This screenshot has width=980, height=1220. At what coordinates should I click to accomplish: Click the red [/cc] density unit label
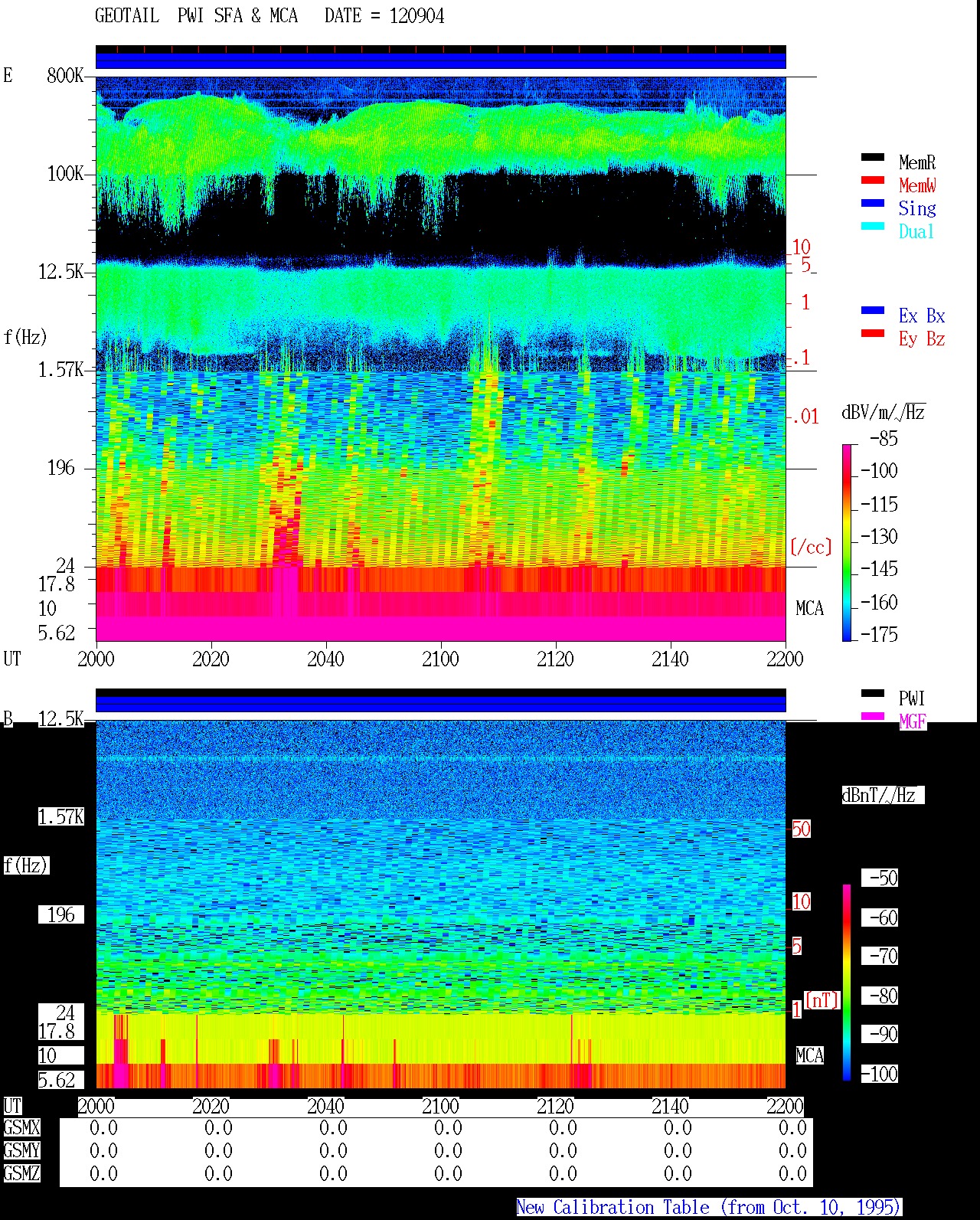click(x=811, y=547)
